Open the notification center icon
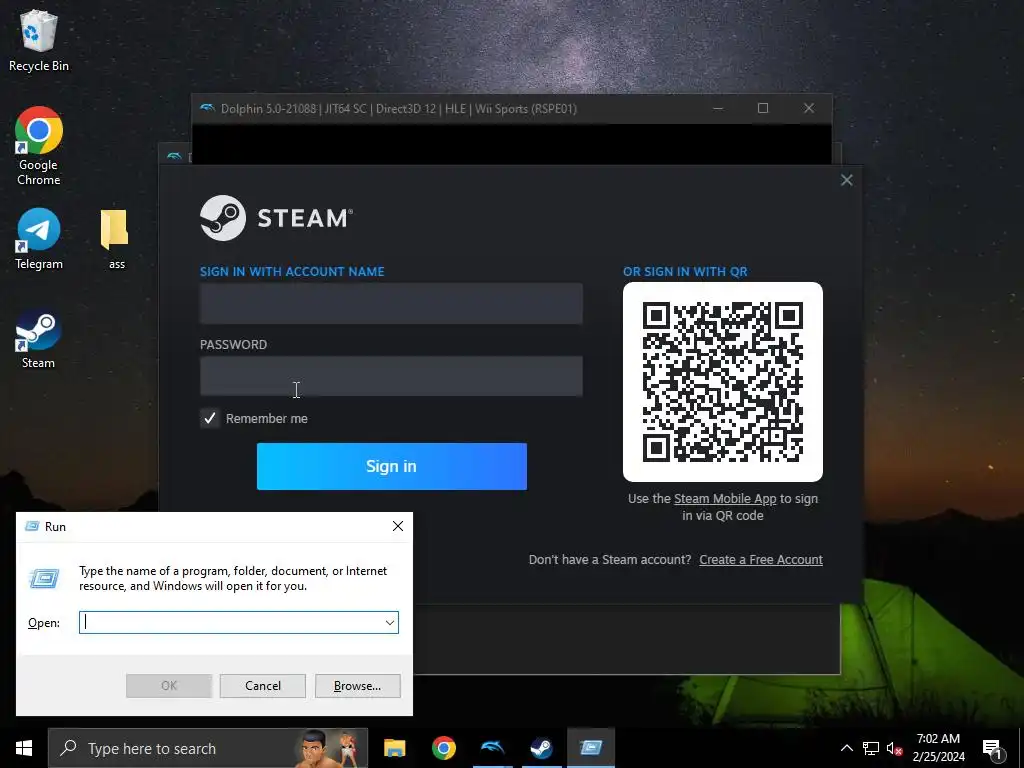This screenshot has width=1024, height=768. click(993, 750)
